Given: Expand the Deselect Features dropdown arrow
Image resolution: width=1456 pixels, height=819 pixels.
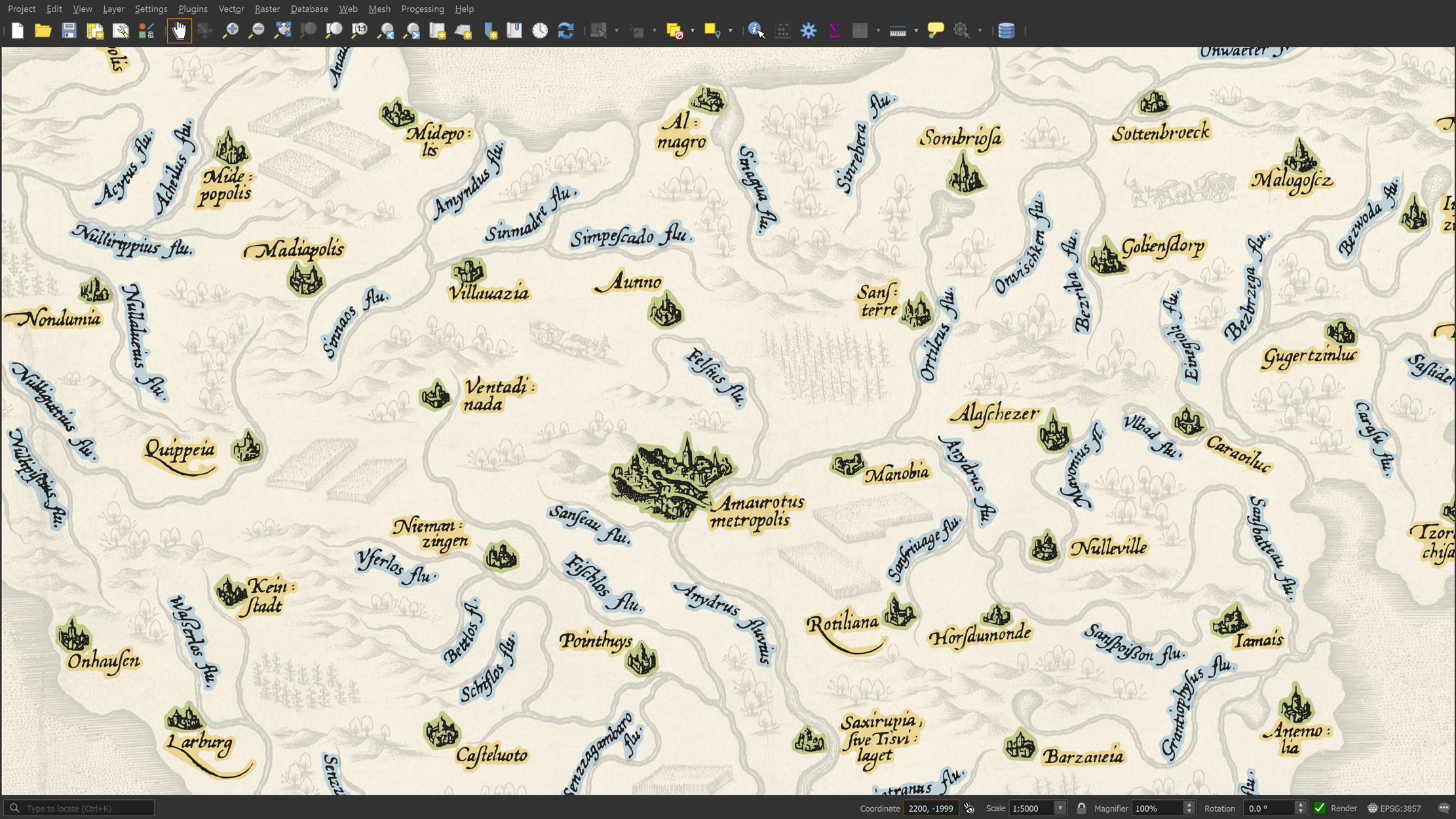Looking at the screenshot, I should click(x=692, y=31).
